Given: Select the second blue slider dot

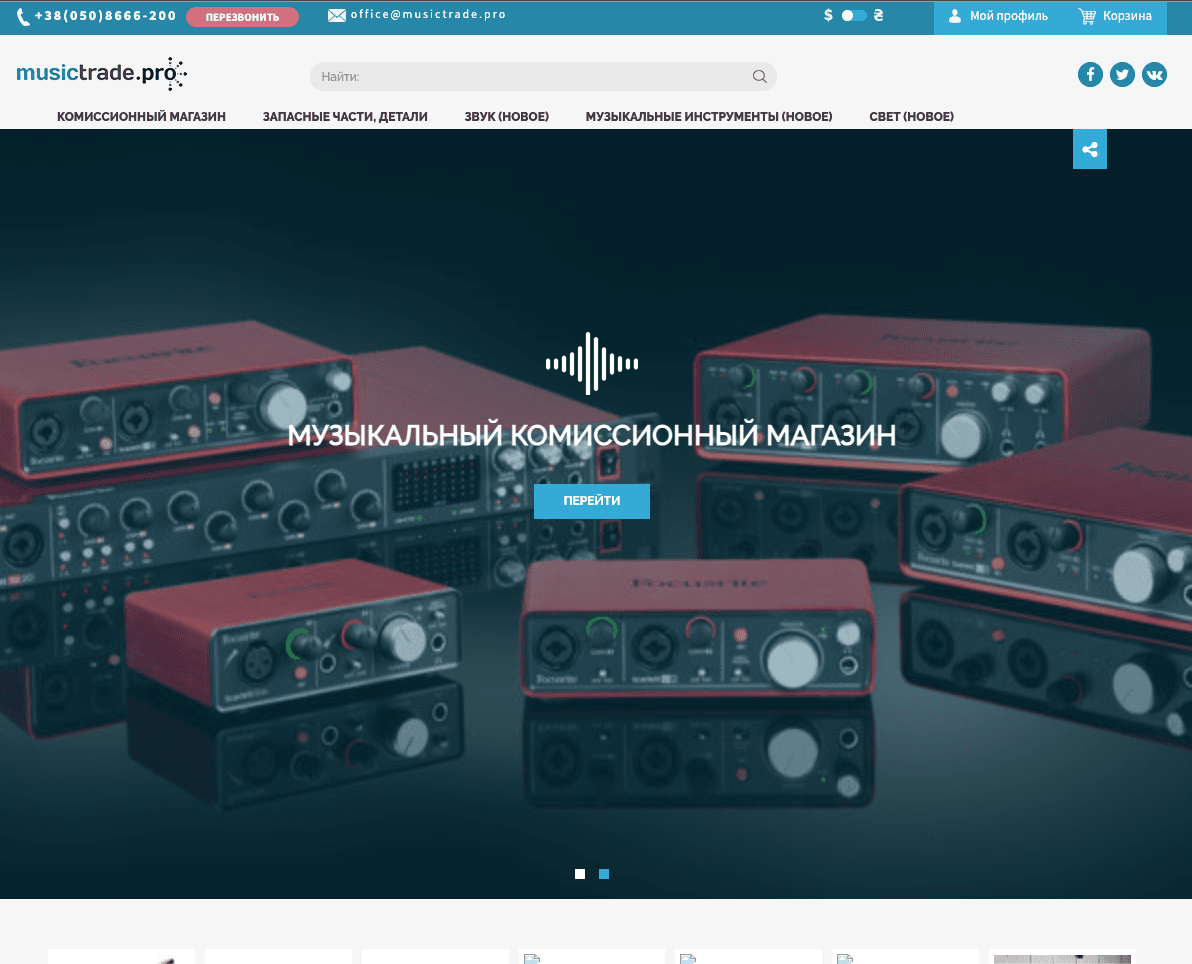Looking at the screenshot, I should pos(604,874).
